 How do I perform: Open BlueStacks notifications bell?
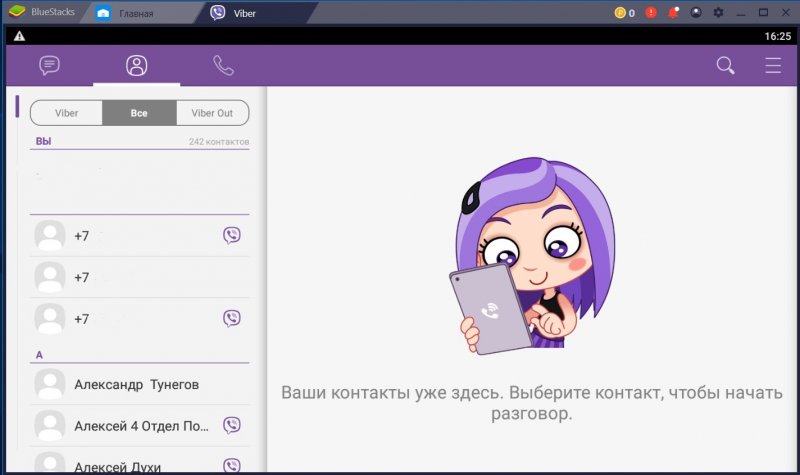673,12
